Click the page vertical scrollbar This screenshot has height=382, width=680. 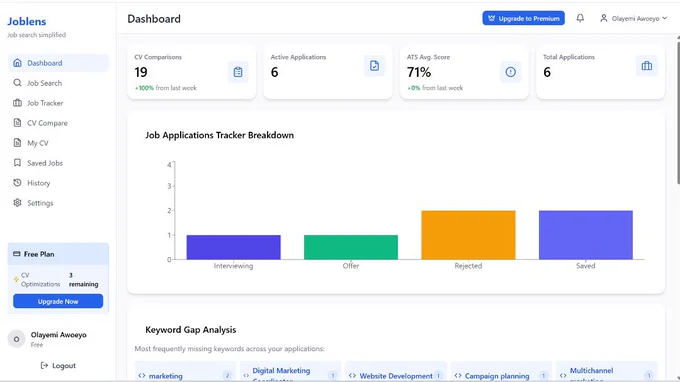(x=678, y=113)
